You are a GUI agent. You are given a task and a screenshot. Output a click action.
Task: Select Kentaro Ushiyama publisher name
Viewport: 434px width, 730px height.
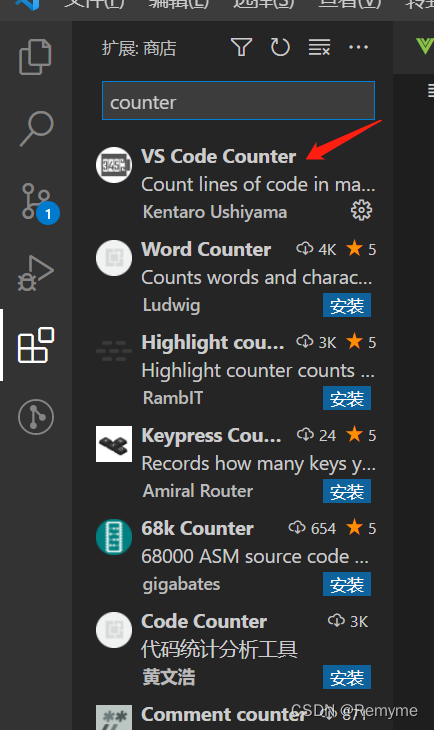pos(215,212)
